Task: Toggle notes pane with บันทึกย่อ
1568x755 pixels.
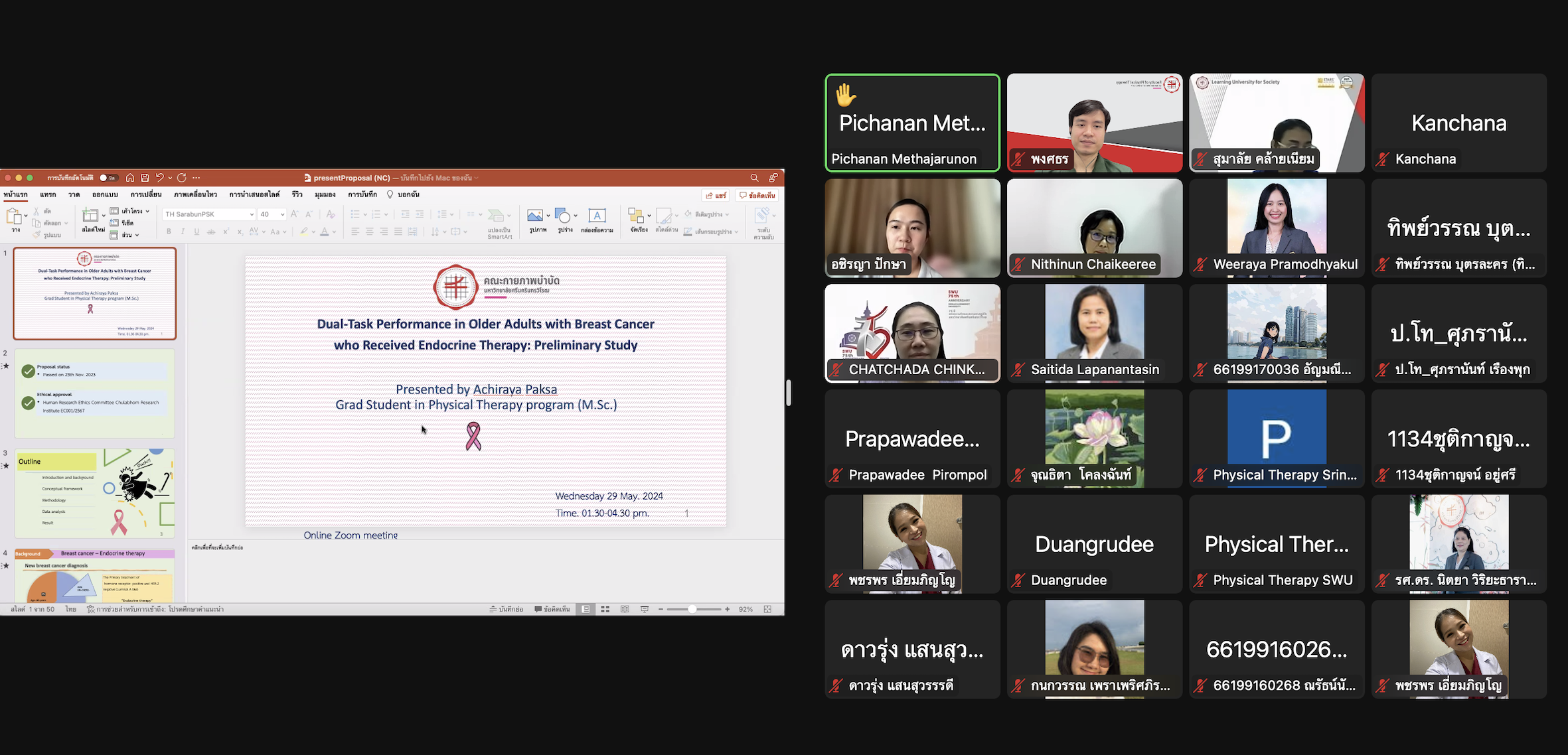Action: pos(507,609)
